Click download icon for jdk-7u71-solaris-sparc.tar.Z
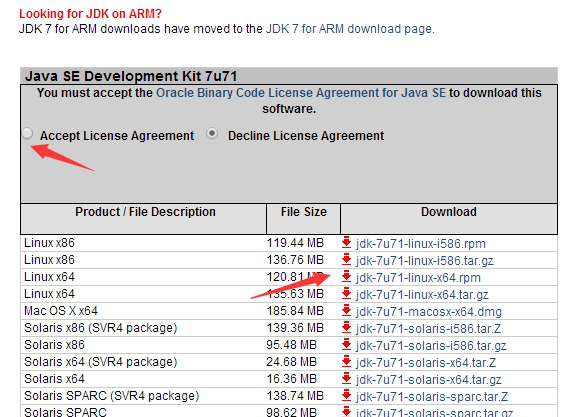Image resolution: width=573 pixels, height=417 pixels. (x=346, y=396)
